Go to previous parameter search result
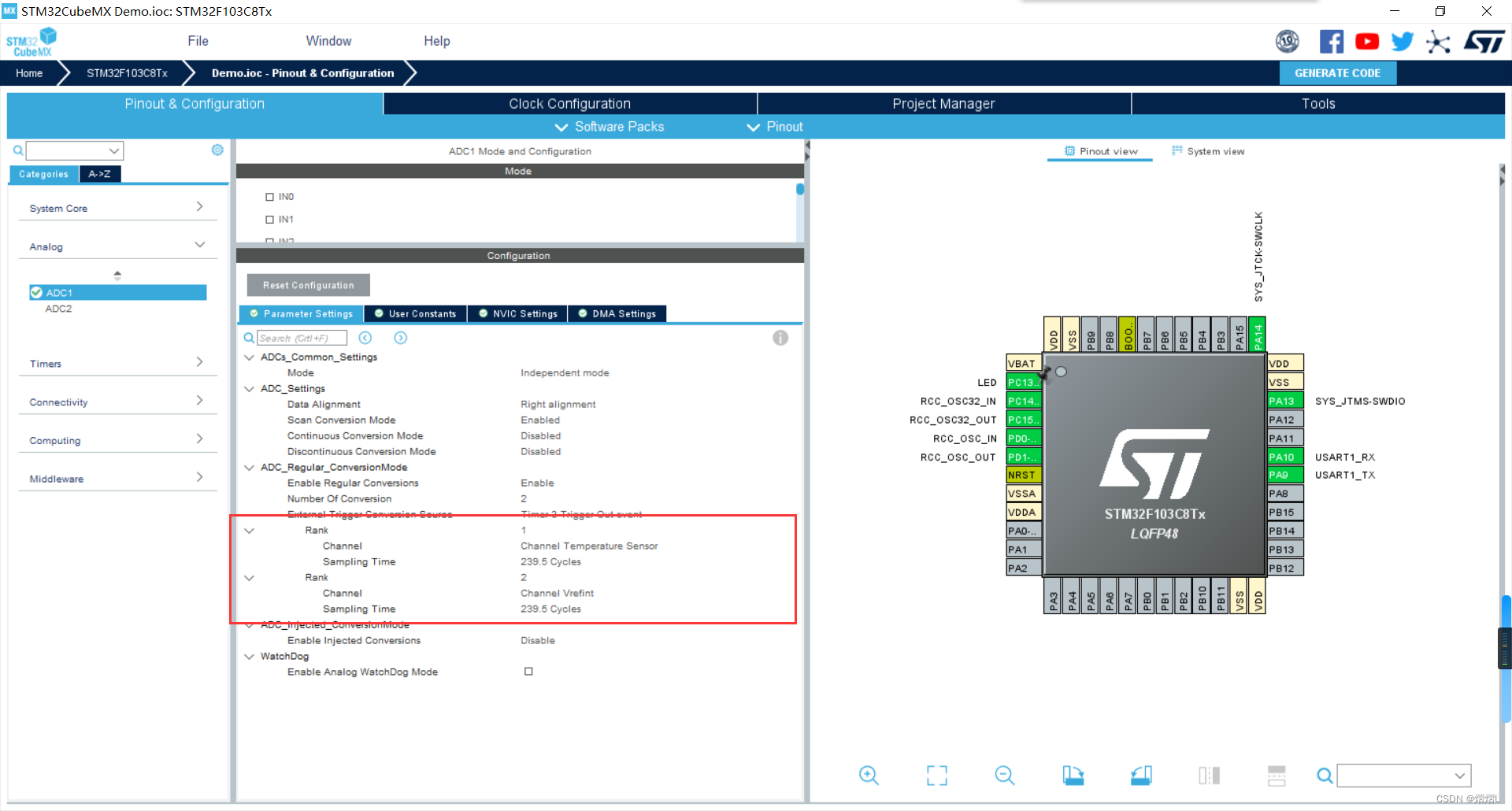The width and height of the screenshot is (1512, 811). [x=365, y=338]
